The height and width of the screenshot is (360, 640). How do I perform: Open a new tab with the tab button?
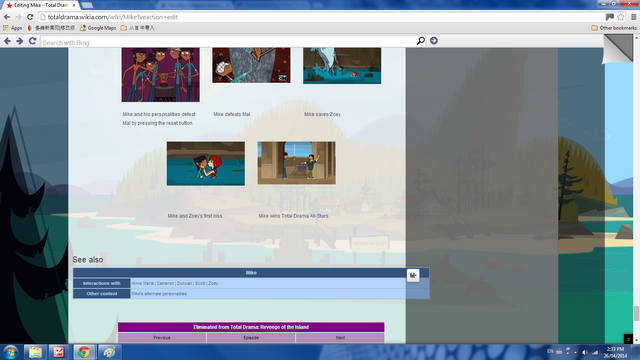[87, 5]
